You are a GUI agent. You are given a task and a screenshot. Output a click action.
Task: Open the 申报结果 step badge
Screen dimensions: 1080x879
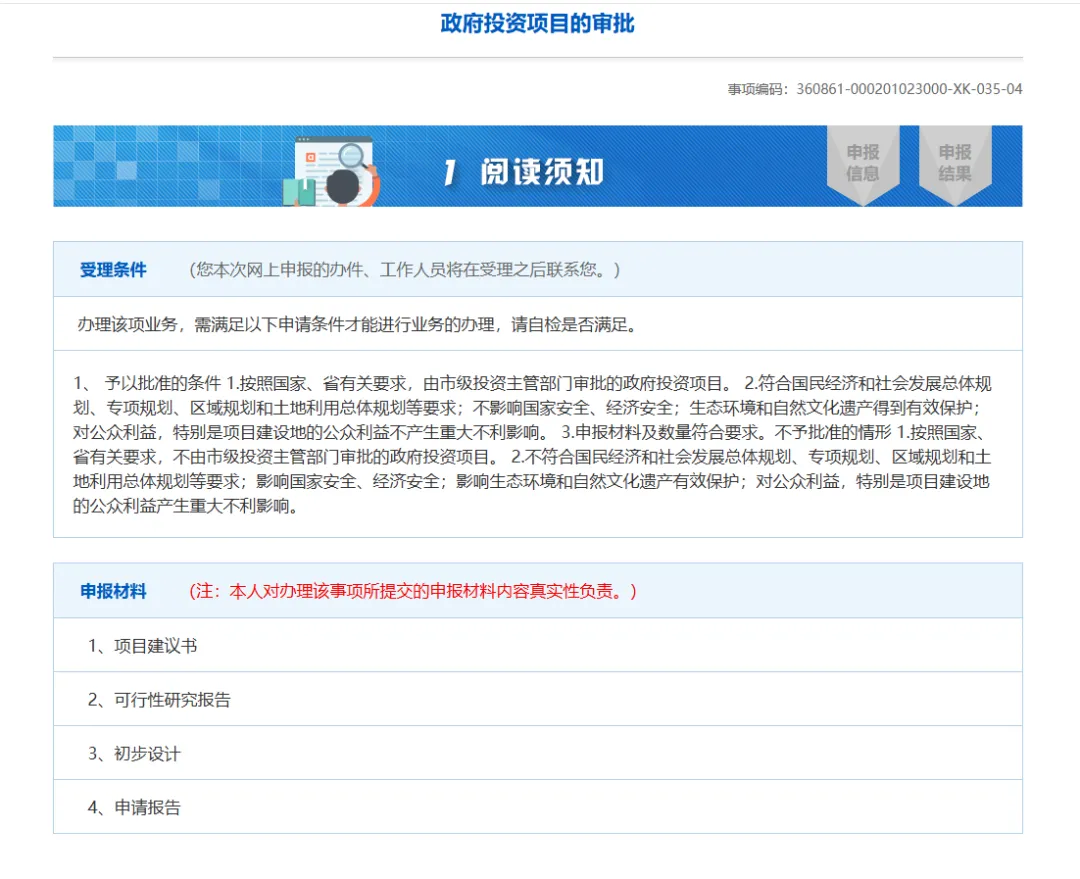(x=955, y=164)
